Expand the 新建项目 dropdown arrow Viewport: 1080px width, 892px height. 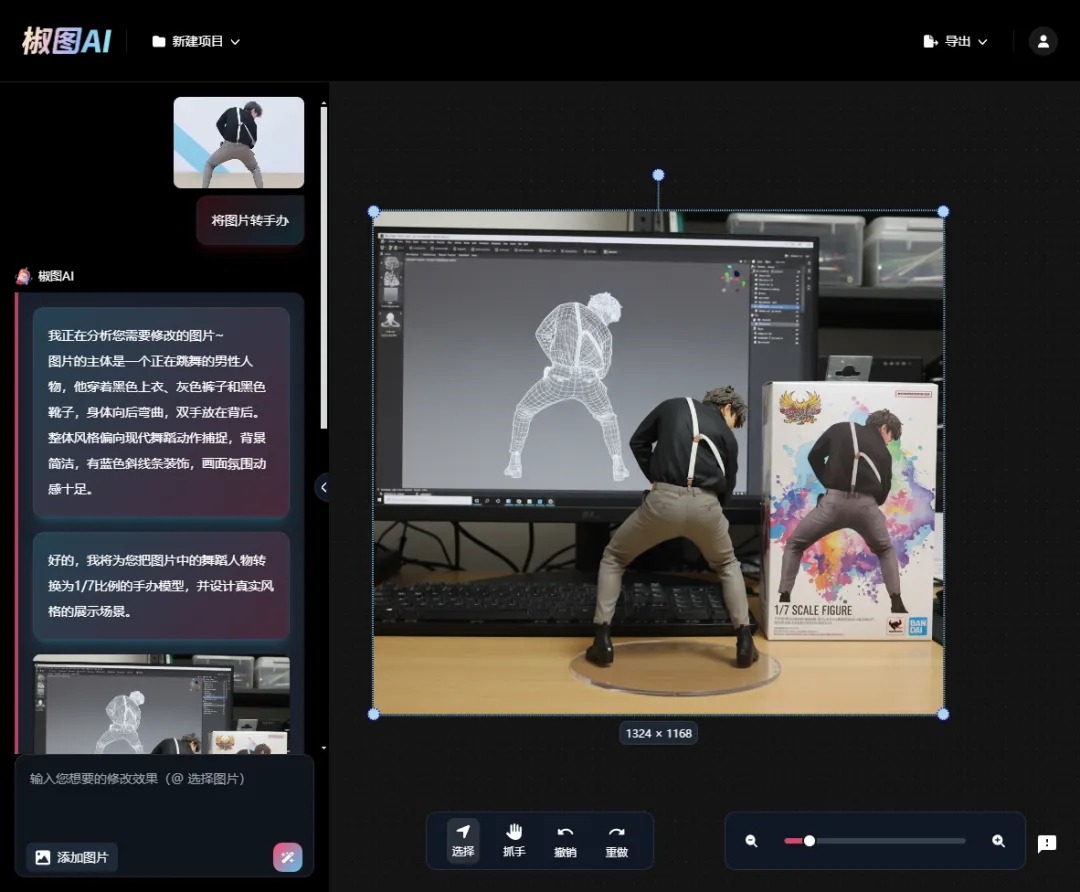click(235, 42)
